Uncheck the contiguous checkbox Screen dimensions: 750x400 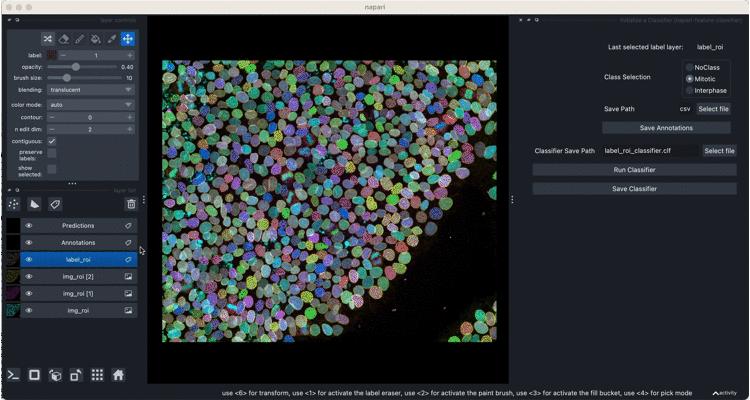(52, 141)
